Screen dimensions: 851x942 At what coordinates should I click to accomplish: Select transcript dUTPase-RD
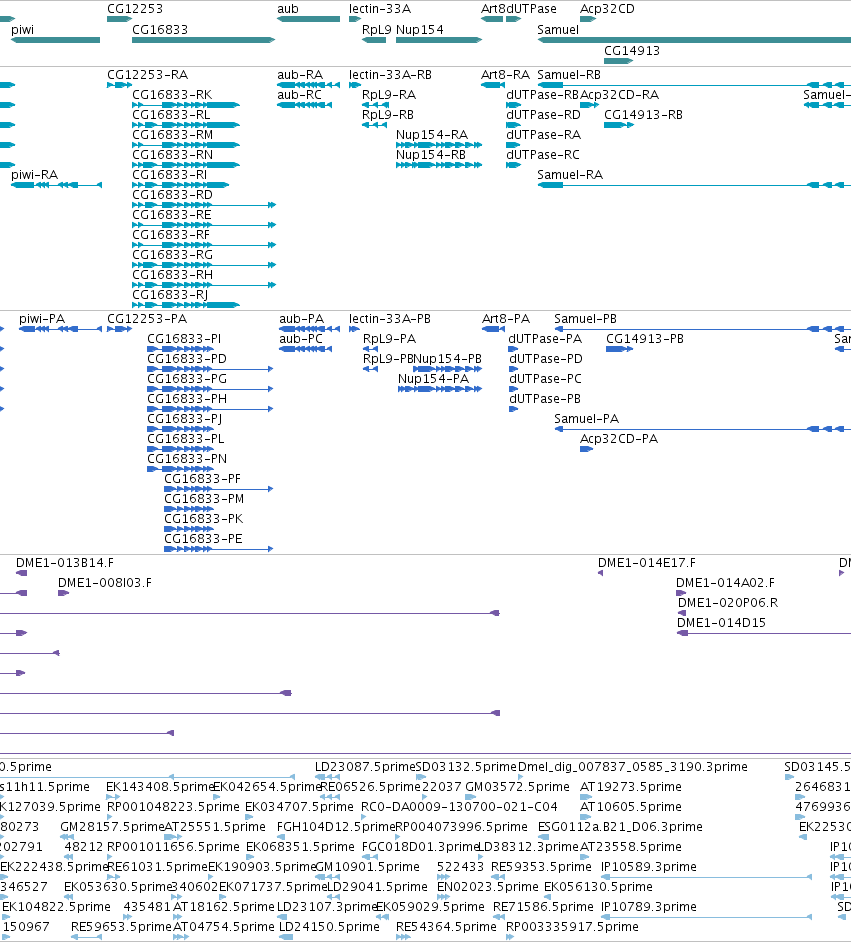pyautogui.click(x=543, y=114)
